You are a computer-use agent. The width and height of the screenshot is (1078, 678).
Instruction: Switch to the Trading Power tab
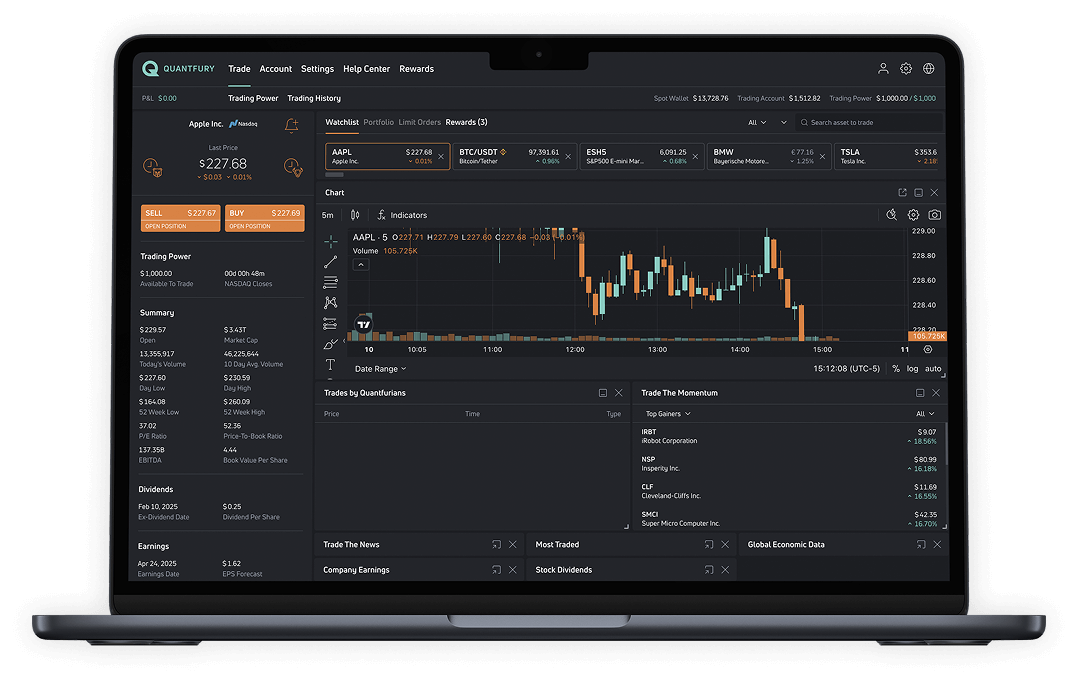253,98
